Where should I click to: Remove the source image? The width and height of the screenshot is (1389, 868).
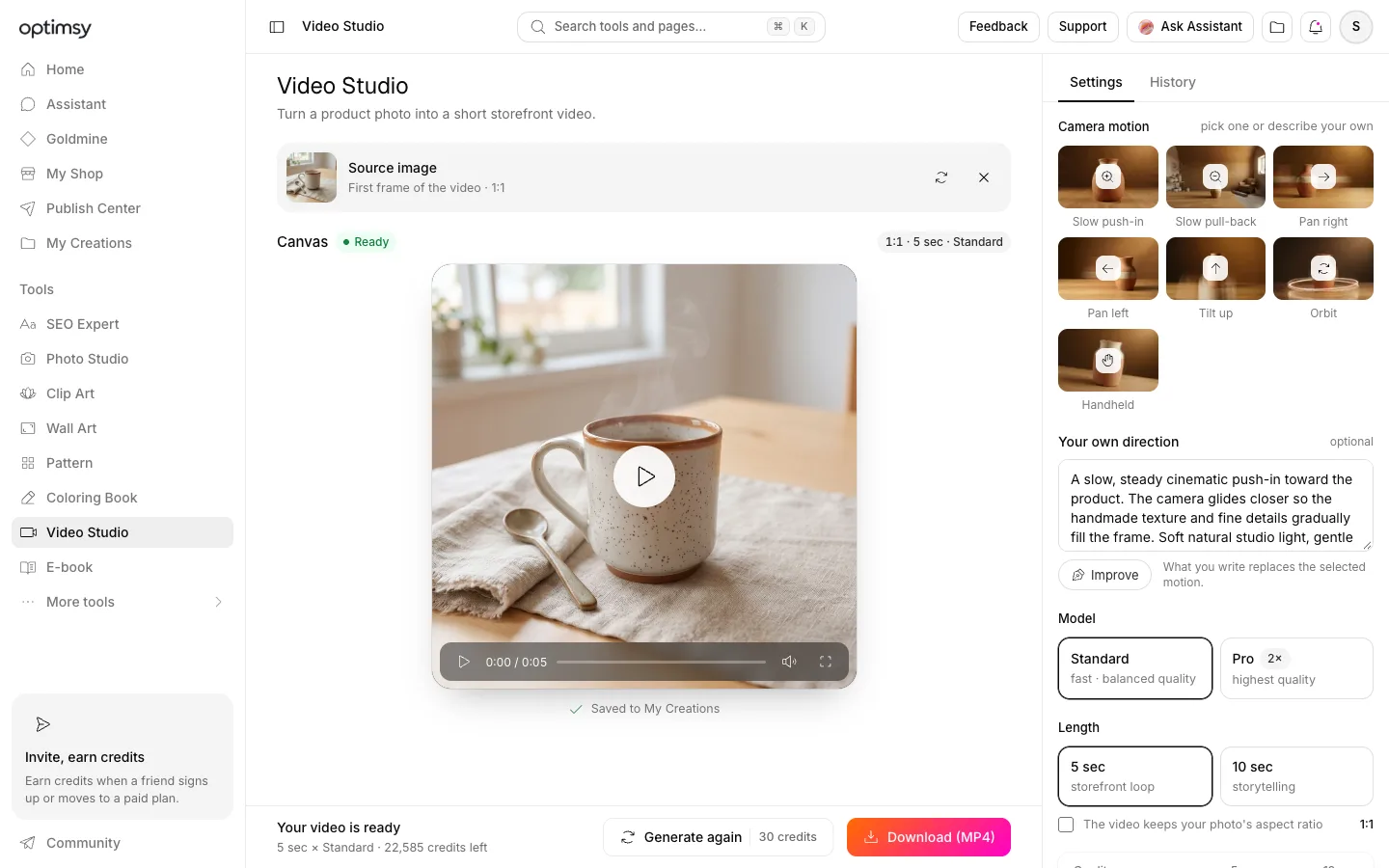[x=984, y=177]
